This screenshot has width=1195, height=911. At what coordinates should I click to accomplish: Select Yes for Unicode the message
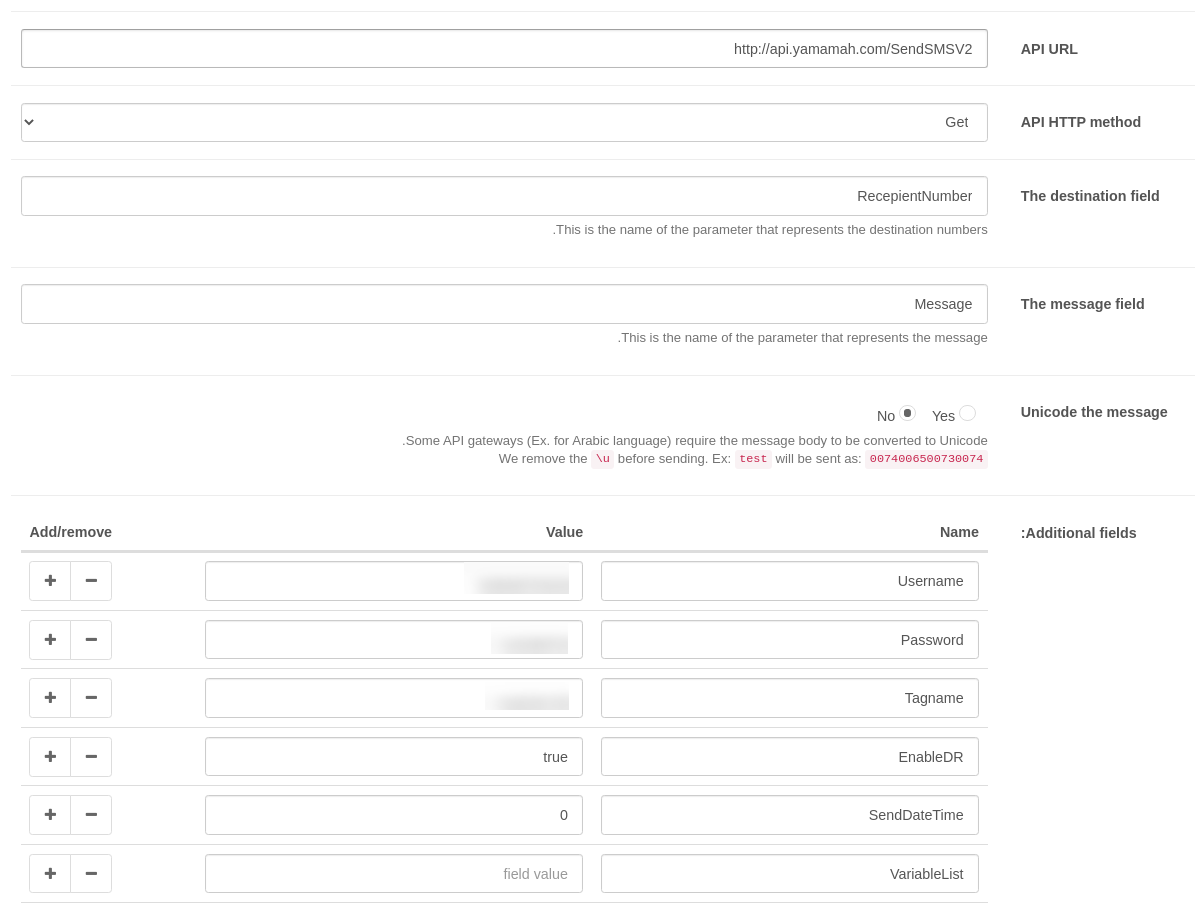pyautogui.click(x=967, y=413)
